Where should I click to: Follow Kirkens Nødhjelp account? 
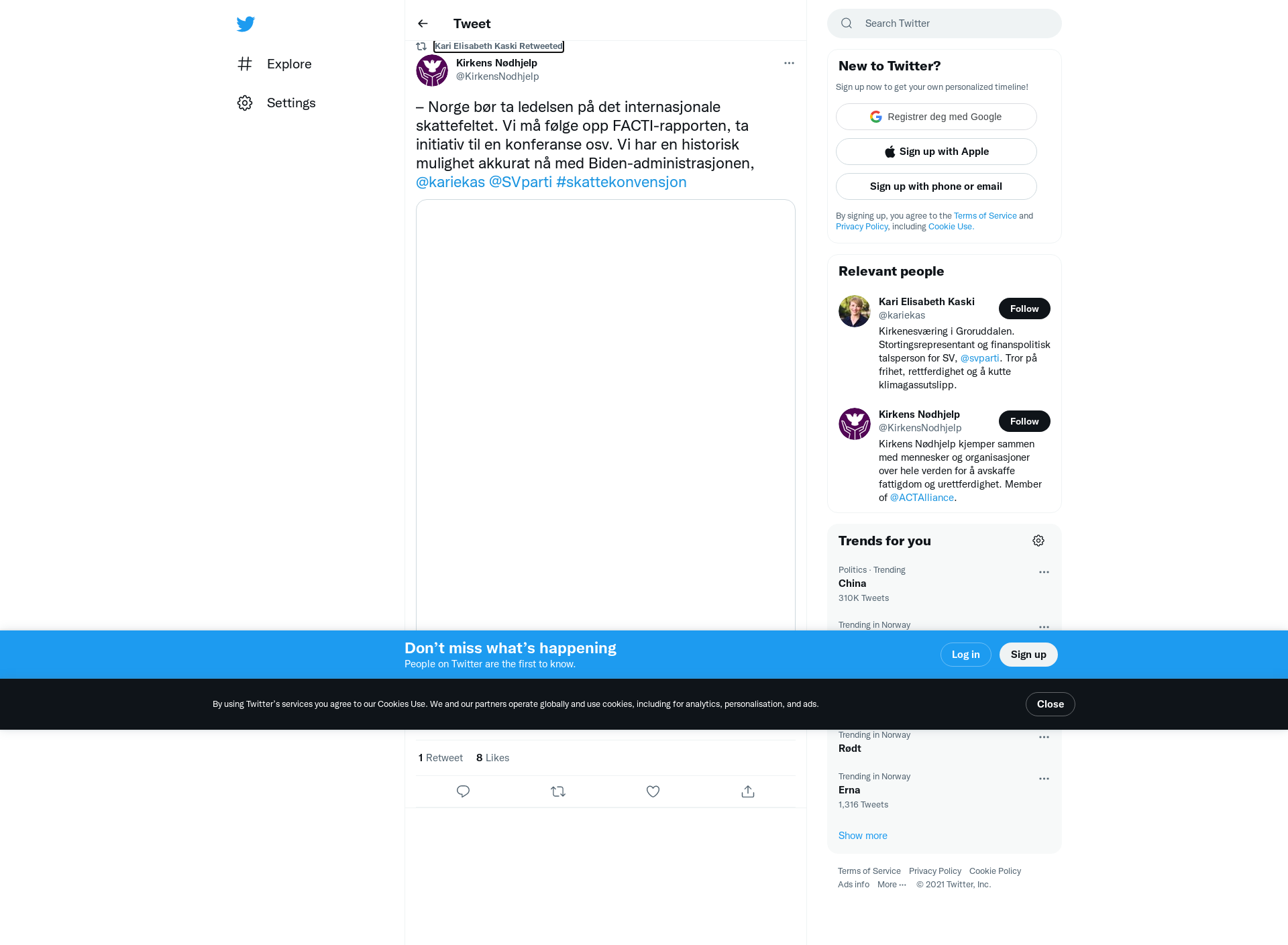pos(1024,421)
